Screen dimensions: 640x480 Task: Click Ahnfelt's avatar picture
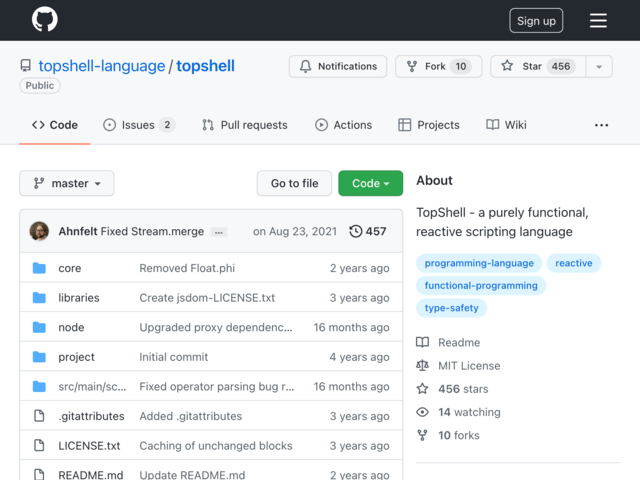point(39,231)
